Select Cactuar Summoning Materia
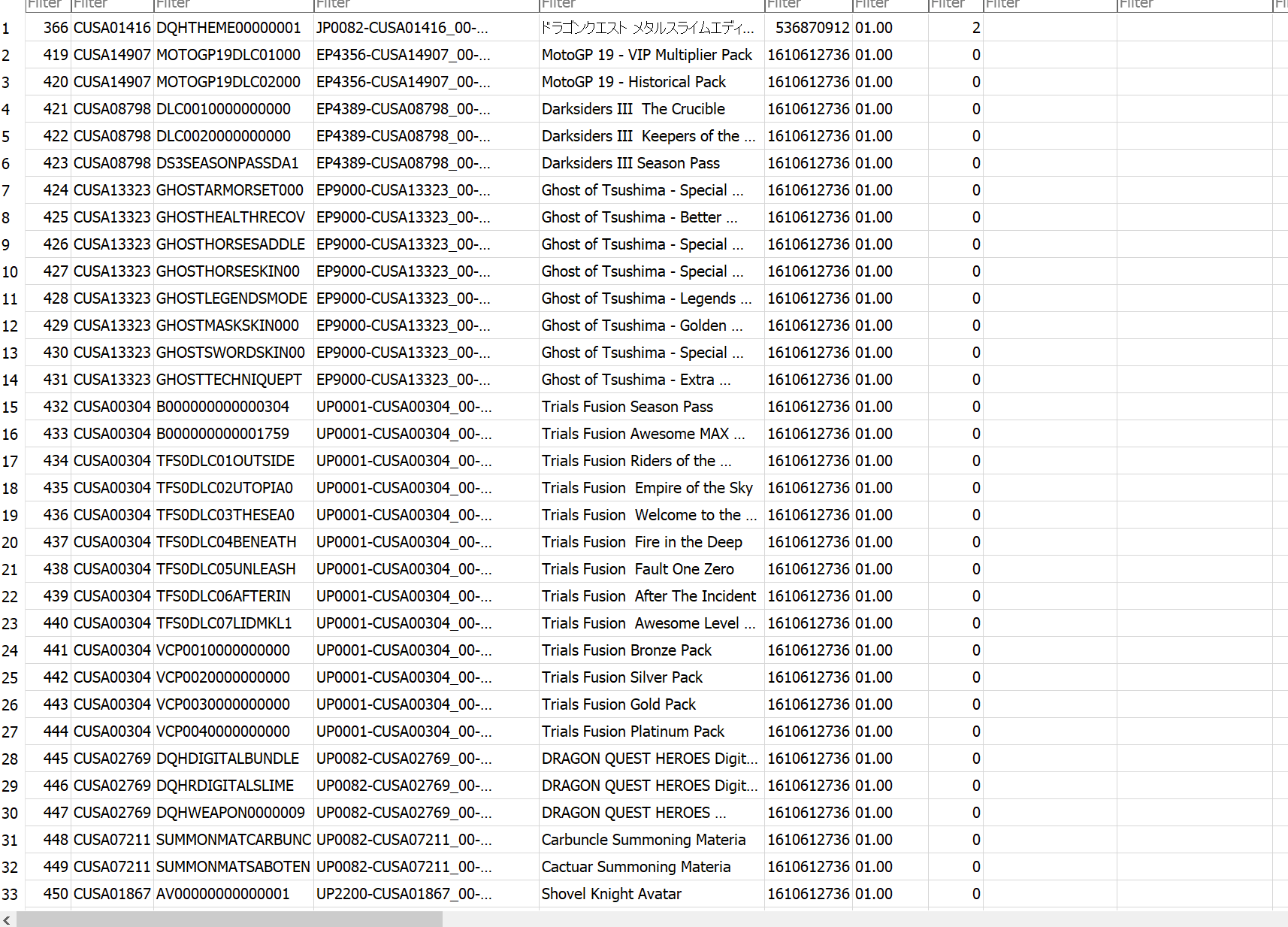 click(x=652, y=867)
